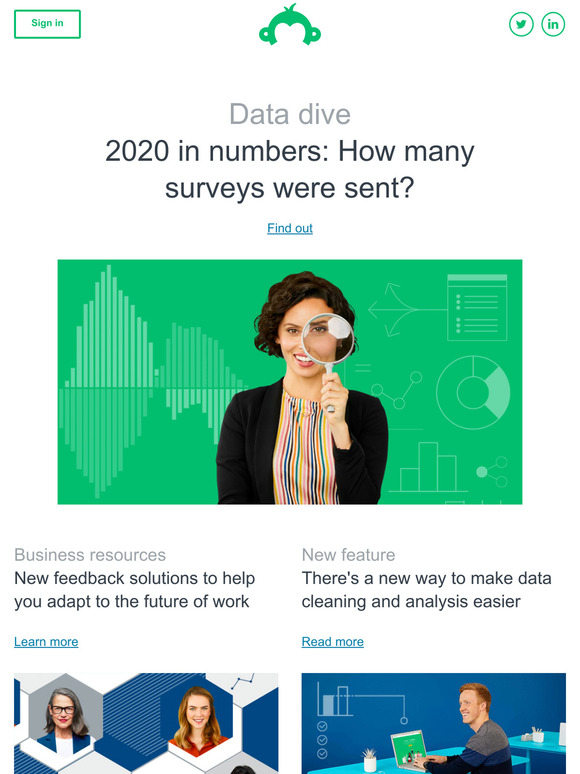The width and height of the screenshot is (580, 774).
Task: Click the Sign in button
Action: (x=47, y=24)
